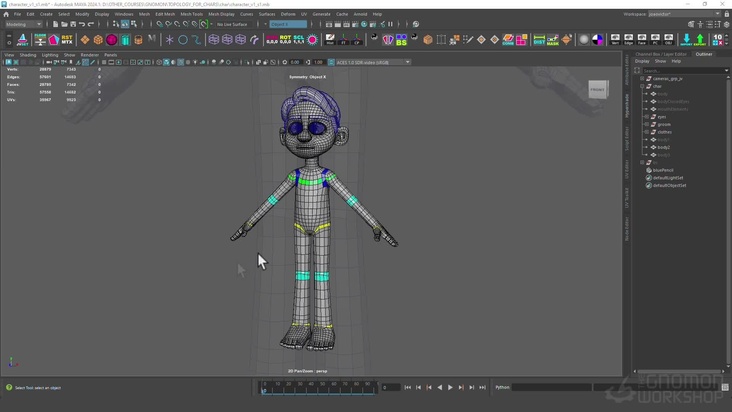Expand the clothes group in Outliner
This screenshot has width=732, height=412.
tap(647, 132)
